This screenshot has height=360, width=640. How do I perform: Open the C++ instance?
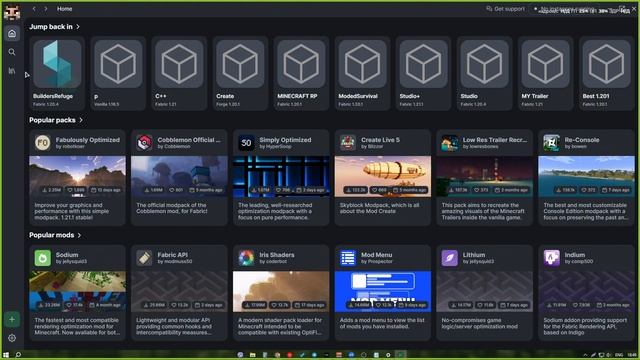click(x=179, y=73)
